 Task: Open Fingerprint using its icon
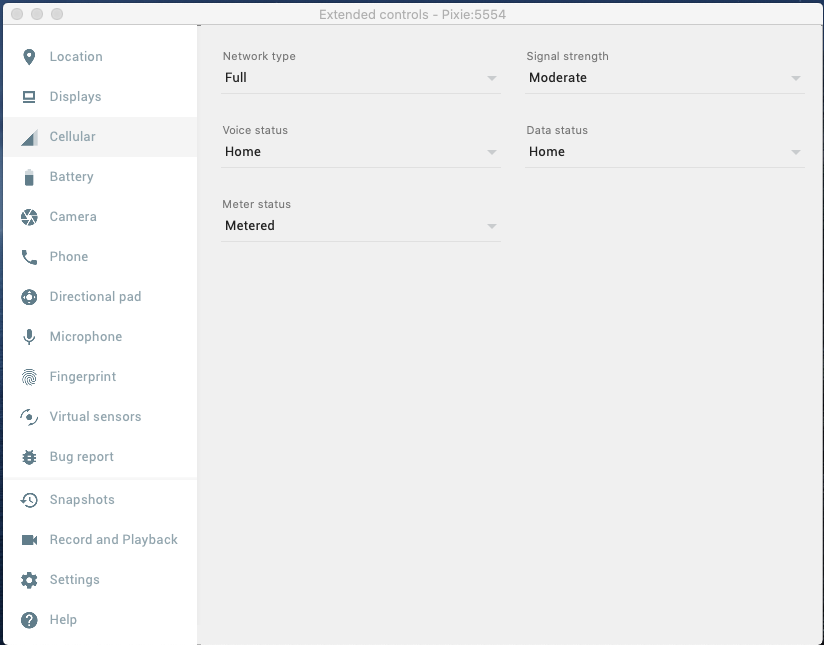[29, 377]
